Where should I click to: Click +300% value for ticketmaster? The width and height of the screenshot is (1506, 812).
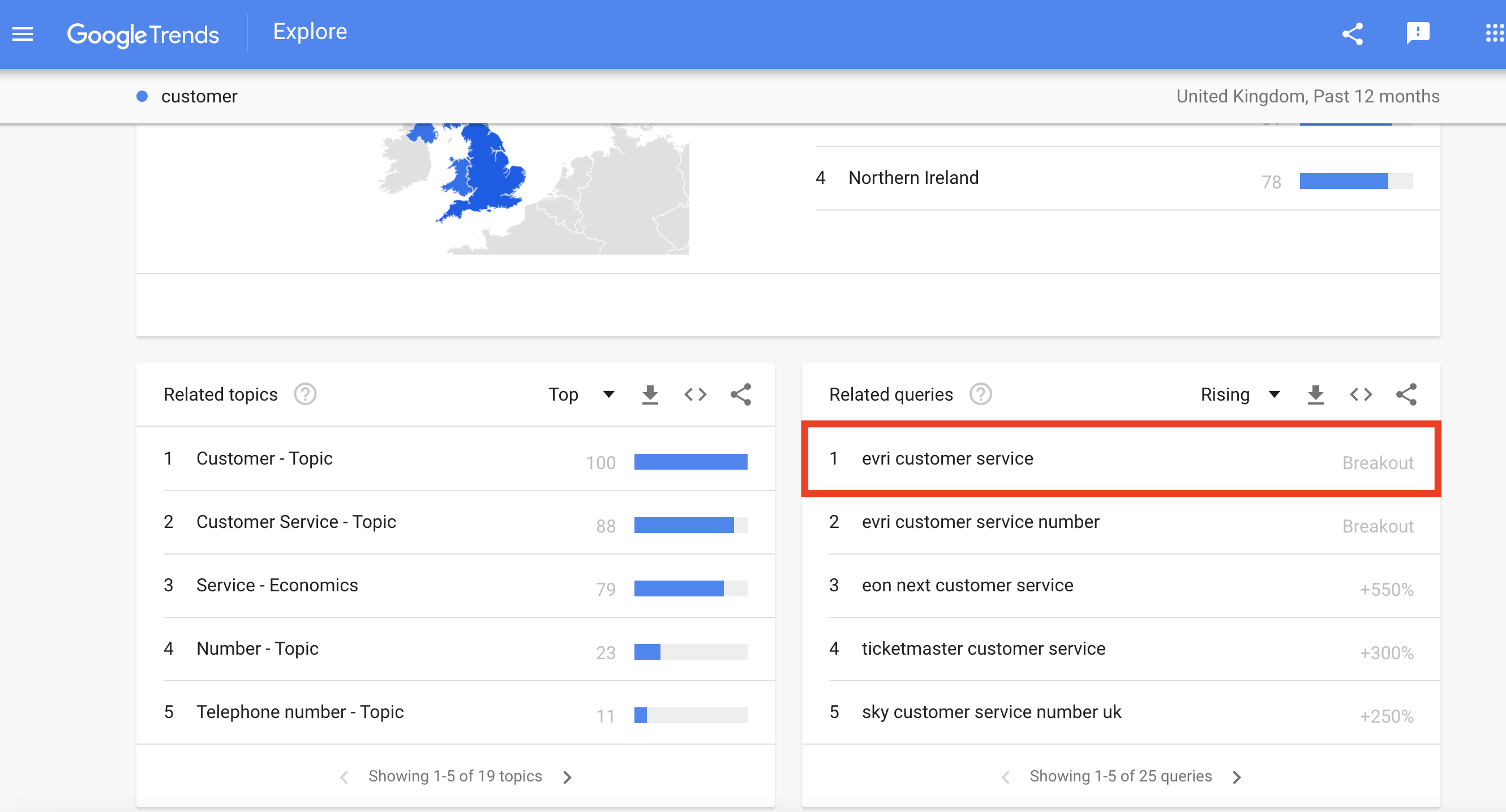1386,653
